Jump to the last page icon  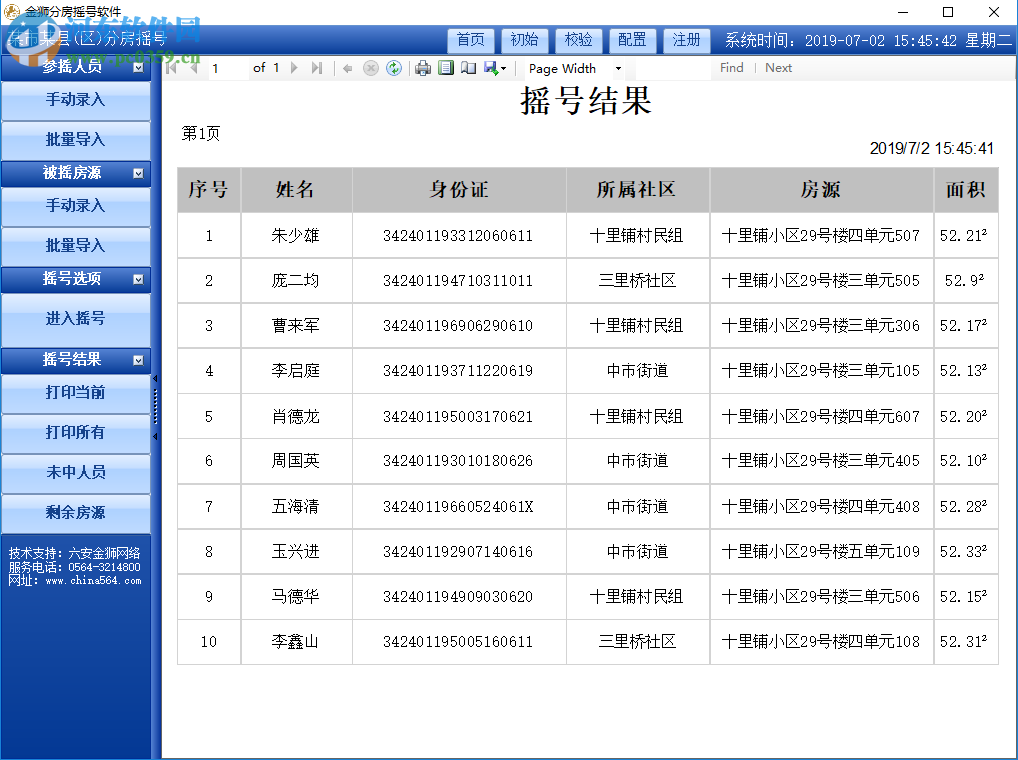click(315, 68)
